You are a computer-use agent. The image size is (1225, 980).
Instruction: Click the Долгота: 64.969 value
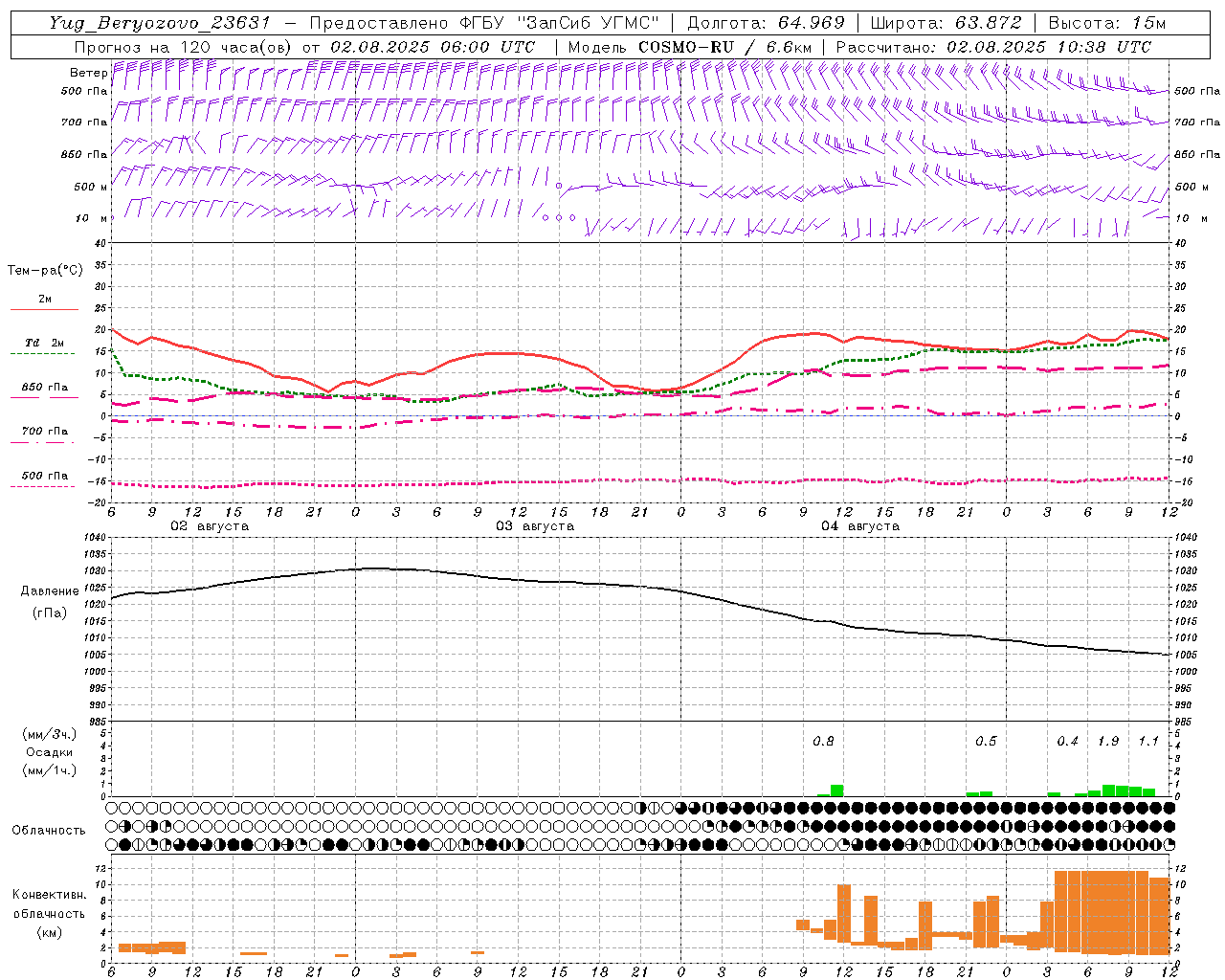767,23
